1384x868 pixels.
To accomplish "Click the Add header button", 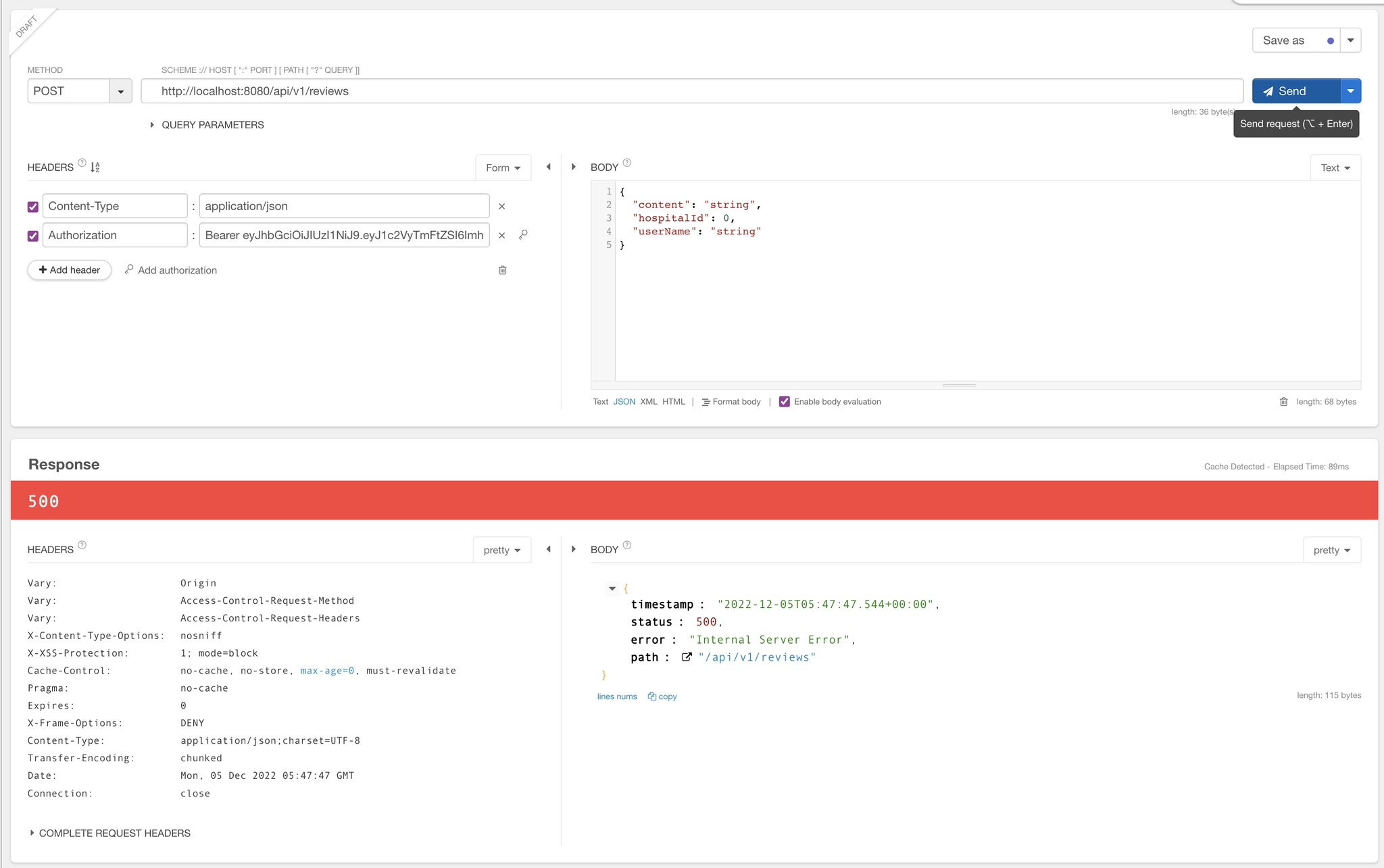I will [x=70, y=270].
